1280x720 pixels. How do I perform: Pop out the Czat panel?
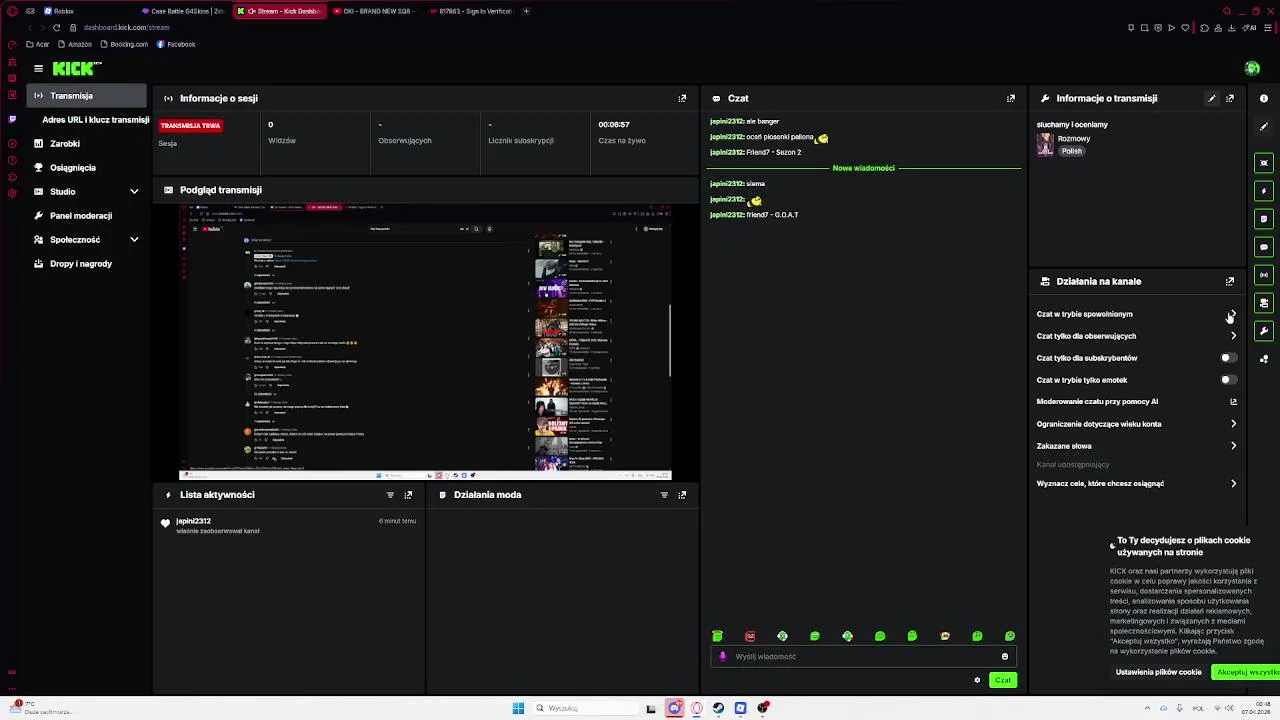[1011, 98]
